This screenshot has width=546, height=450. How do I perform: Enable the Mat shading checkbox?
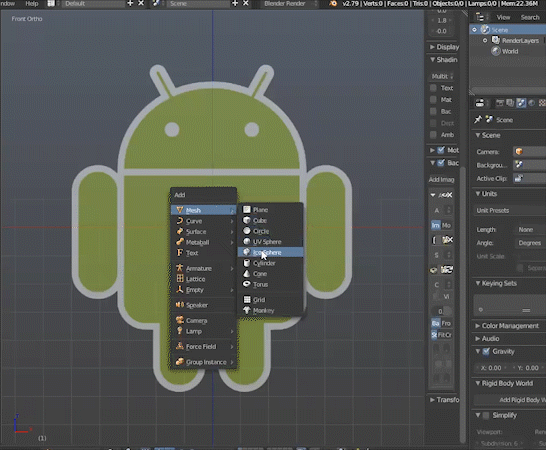pos(433,100)
